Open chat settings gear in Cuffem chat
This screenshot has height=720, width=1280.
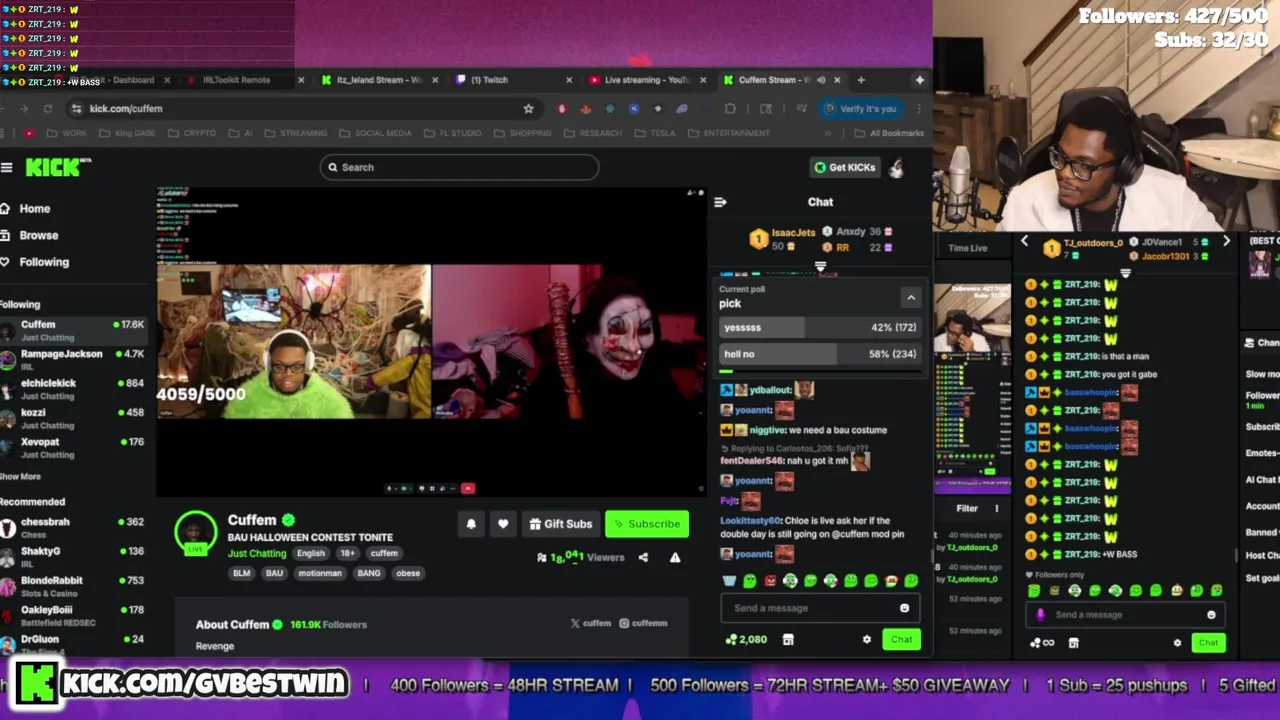click(x=867, y=640)
